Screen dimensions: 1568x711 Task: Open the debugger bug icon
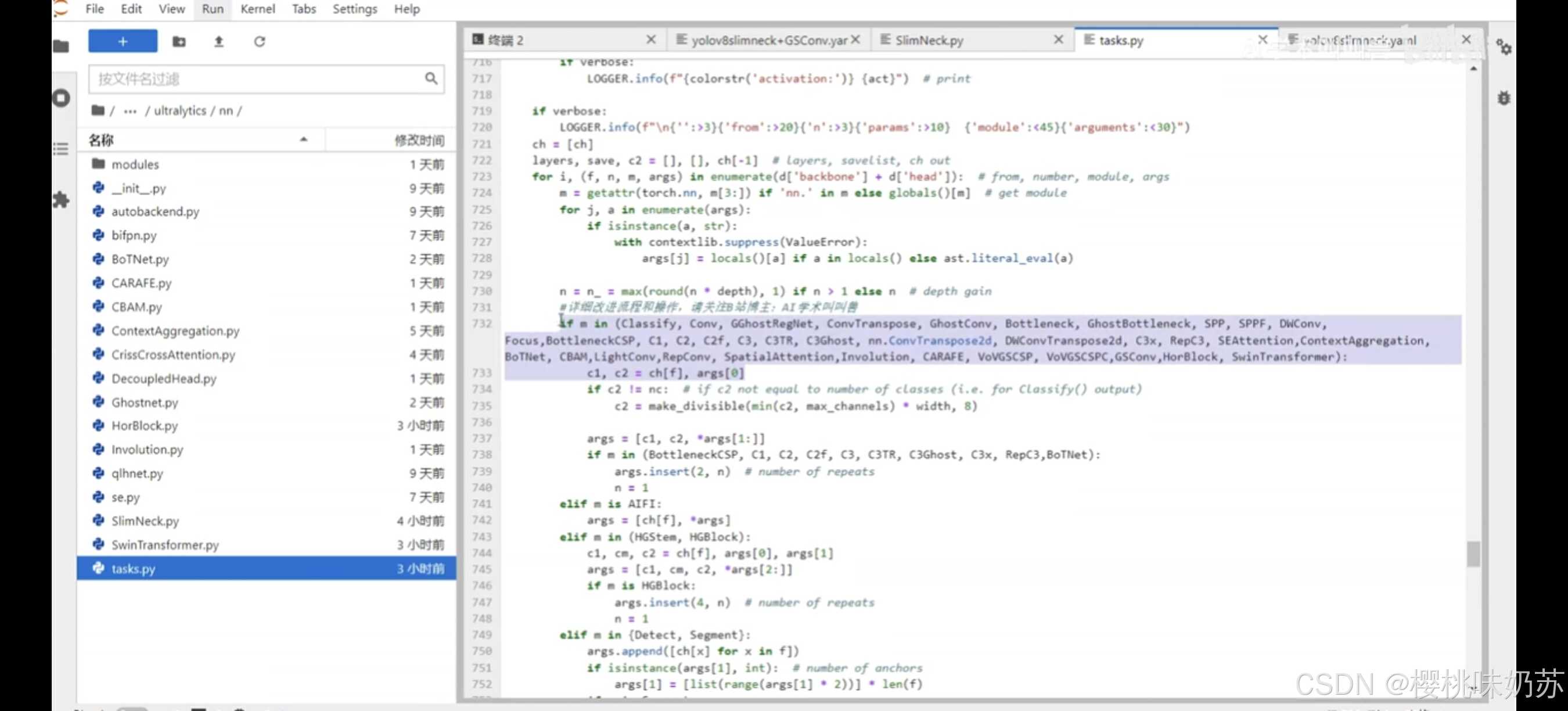1504,98
